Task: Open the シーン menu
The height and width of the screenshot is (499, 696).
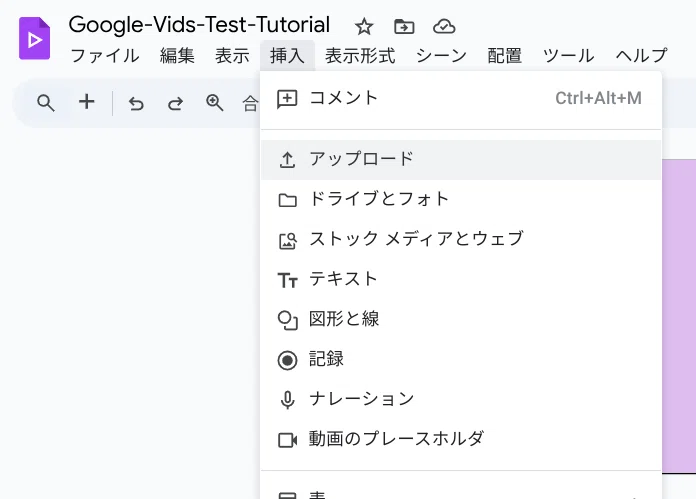Action: 441,56
